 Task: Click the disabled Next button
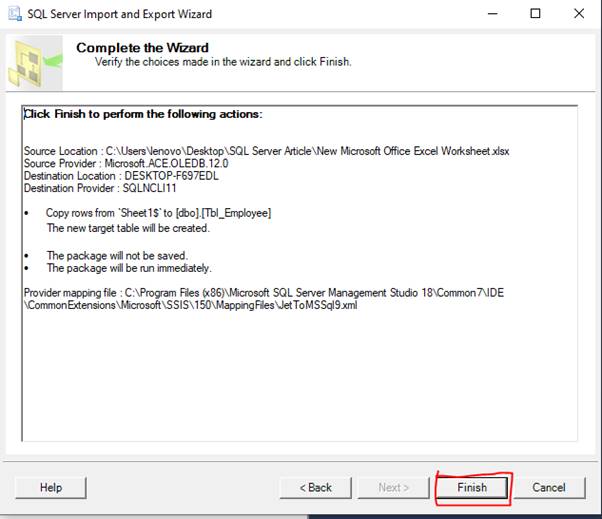394,488
